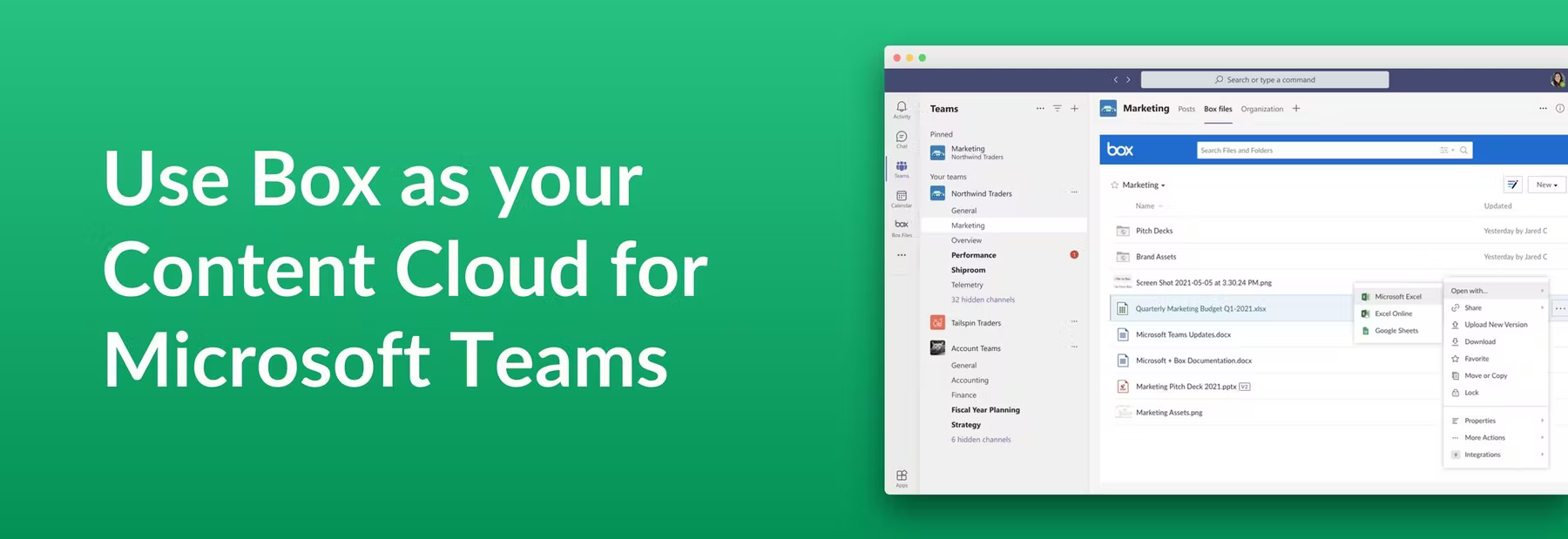Open Account Teams more options ellipsis
The width and height of the screenshot is (1568, 539).
click(x=1074, y=347)
